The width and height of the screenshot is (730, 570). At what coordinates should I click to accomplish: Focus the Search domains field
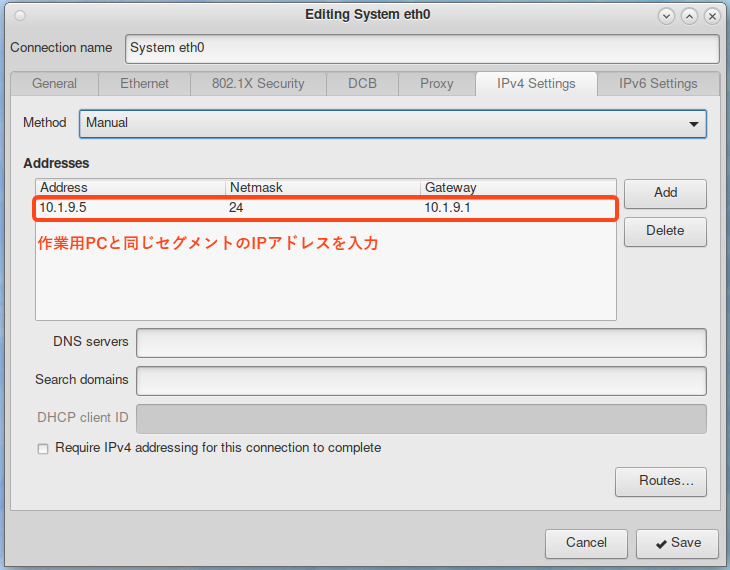click(421, 380)
